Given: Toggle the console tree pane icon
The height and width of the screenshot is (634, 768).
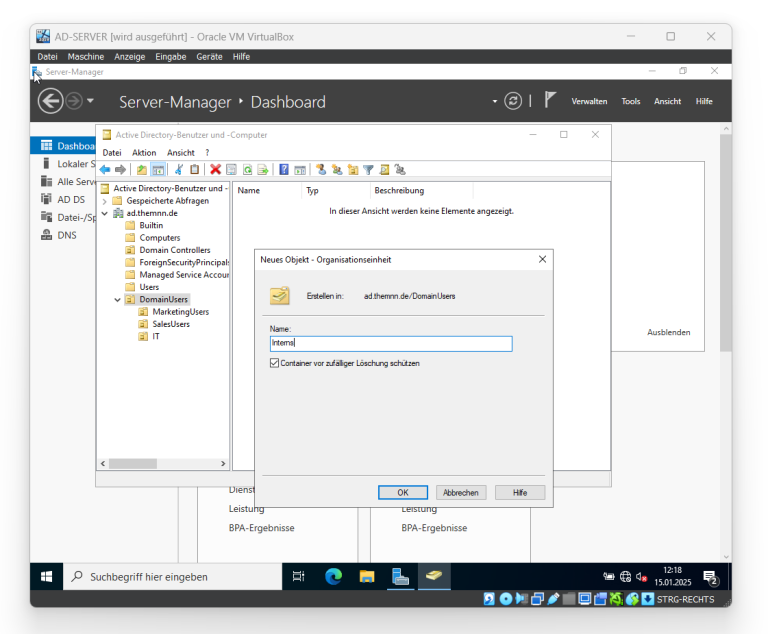Looking at the screenshot, I should coord(158,170).
